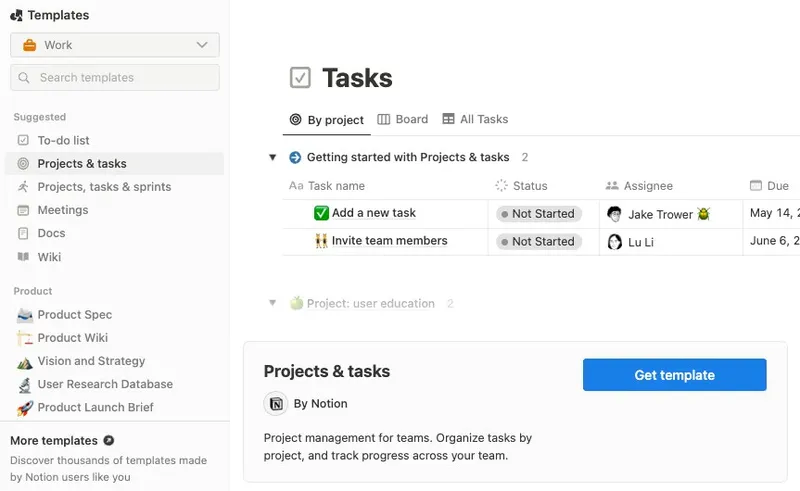Collapse the Getting started with Projects & tasks group
Screen dimensions: 800x491
coord(272,157)
